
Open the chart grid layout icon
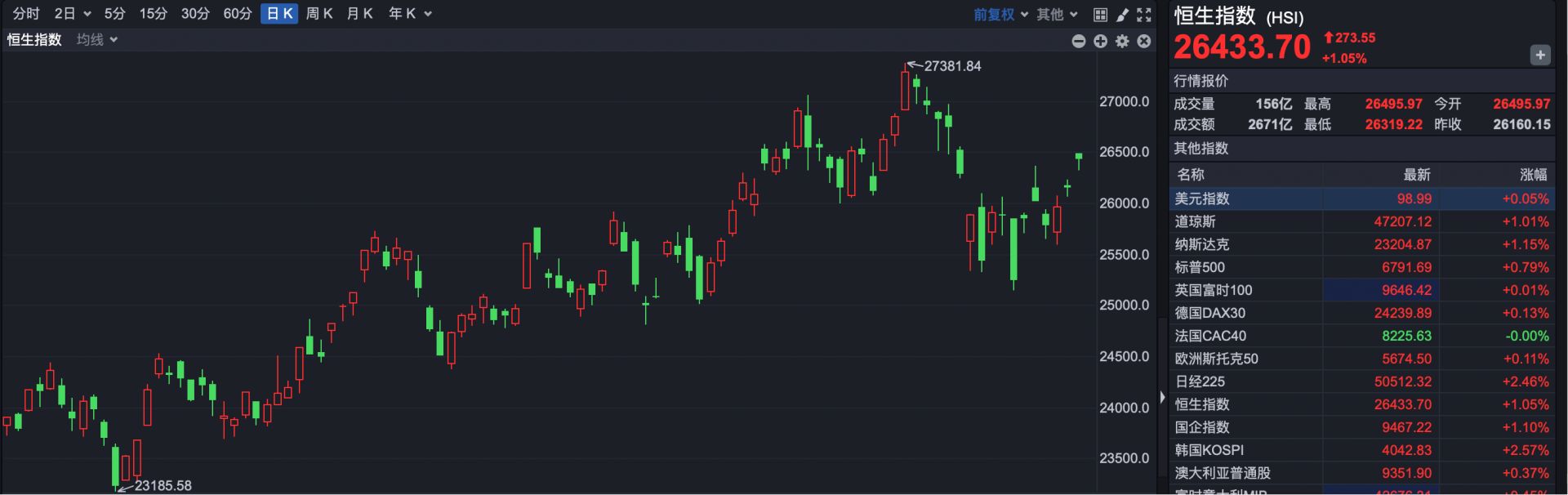[1100, 15]
